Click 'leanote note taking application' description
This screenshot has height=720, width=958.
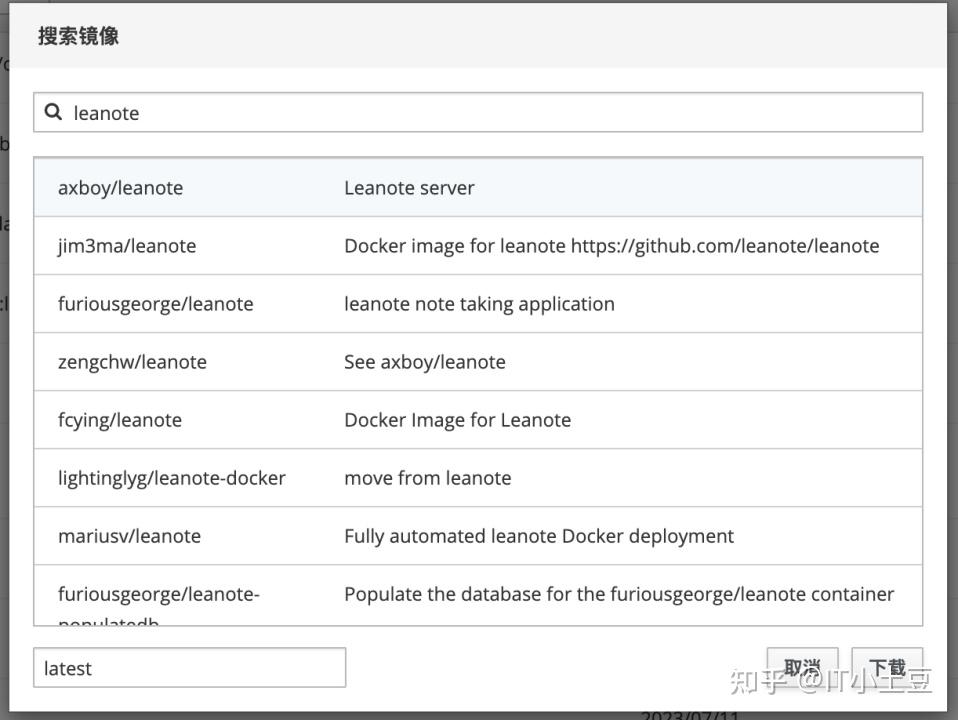point(479,304)
